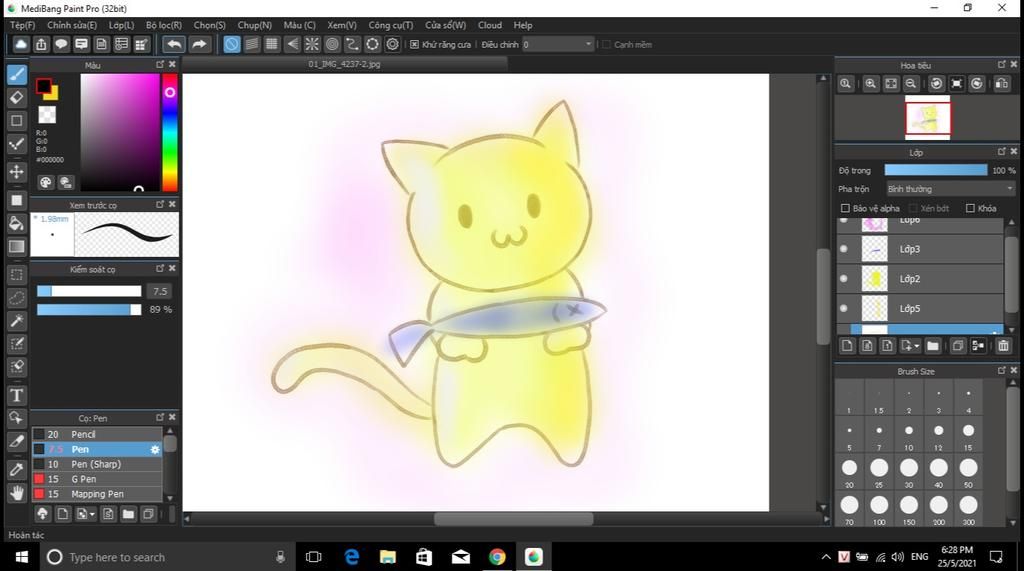Click the navigator thumbnail preview

point(928,118)
